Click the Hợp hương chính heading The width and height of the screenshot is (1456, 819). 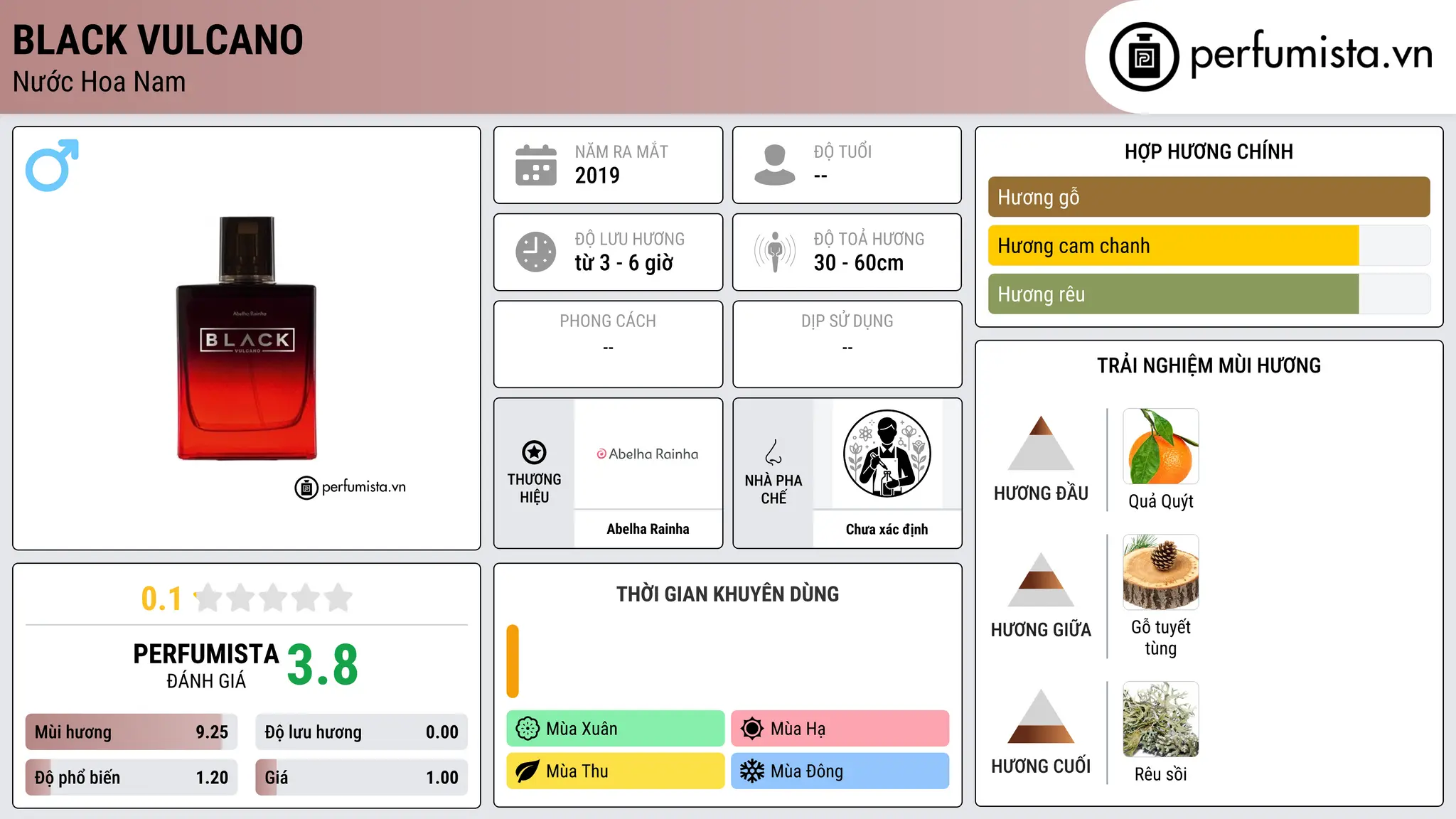pyautogui.click(x=1209, y=151)
